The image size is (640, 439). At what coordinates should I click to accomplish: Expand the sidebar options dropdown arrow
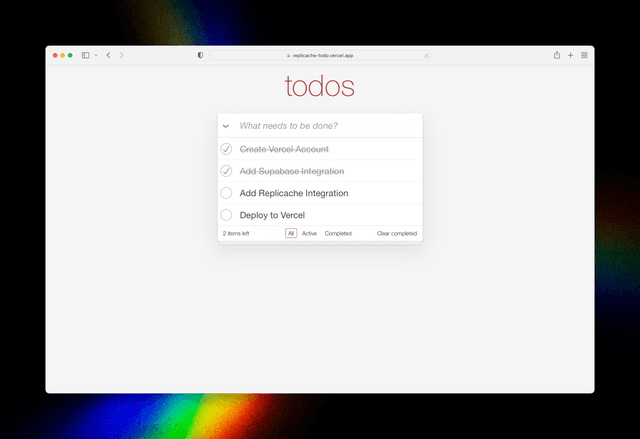pos(96,55)
